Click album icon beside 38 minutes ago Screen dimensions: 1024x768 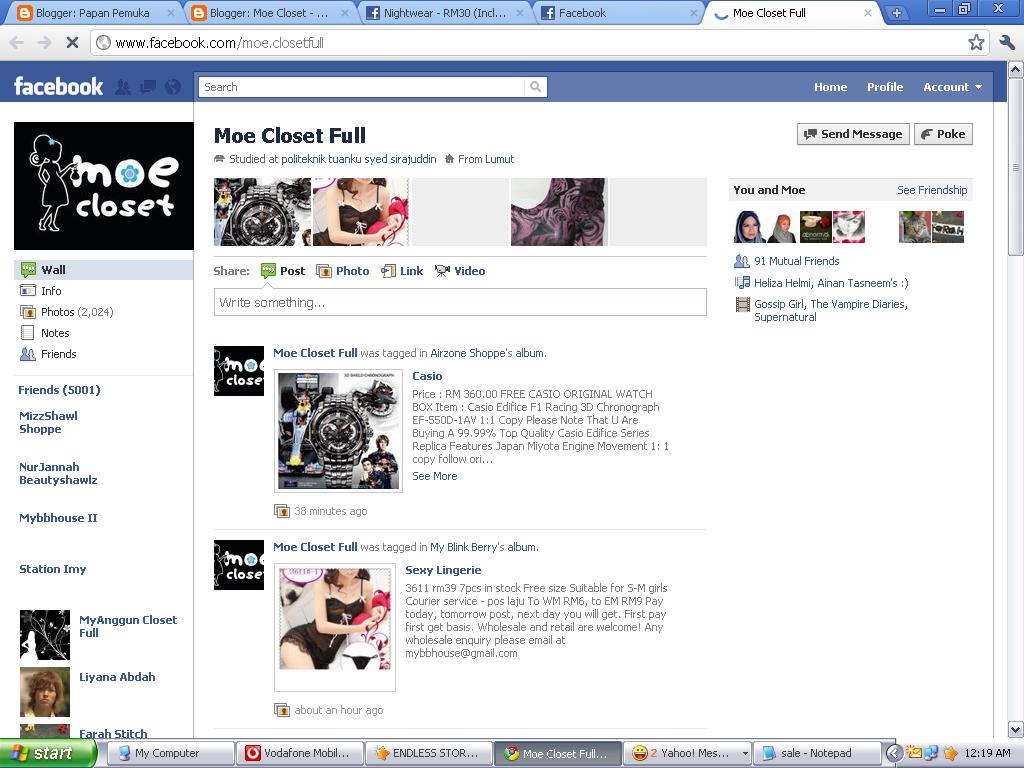281,511
